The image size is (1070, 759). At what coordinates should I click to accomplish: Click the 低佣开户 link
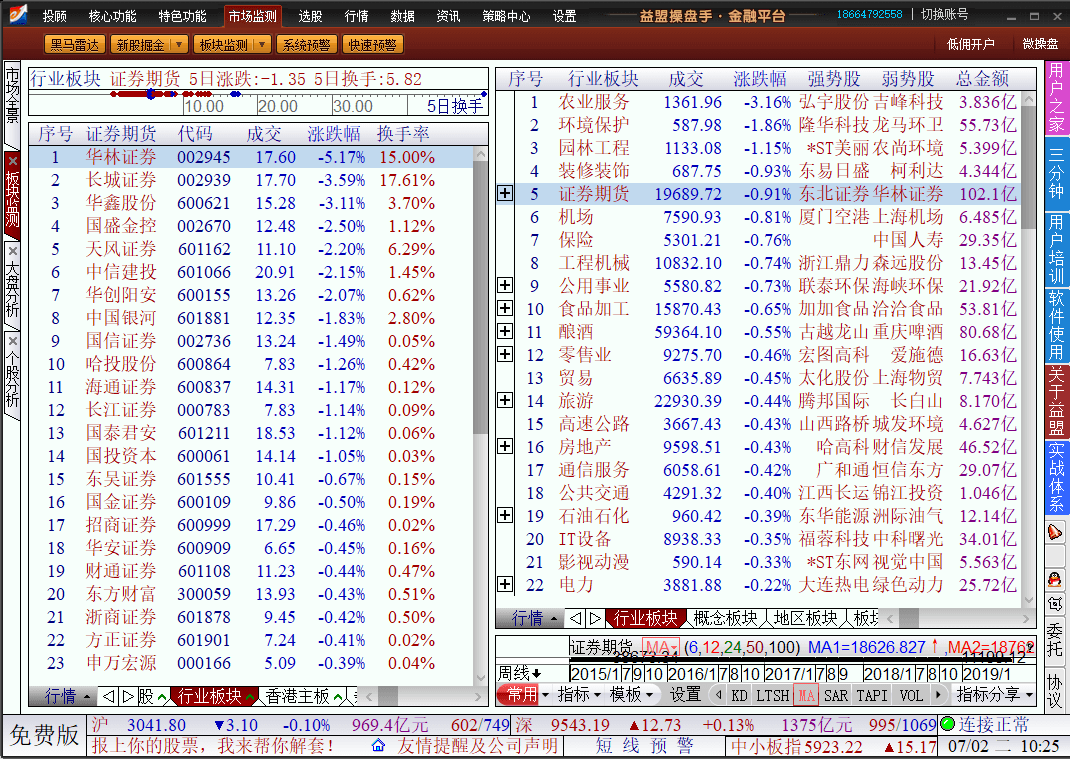click(970, 44)
